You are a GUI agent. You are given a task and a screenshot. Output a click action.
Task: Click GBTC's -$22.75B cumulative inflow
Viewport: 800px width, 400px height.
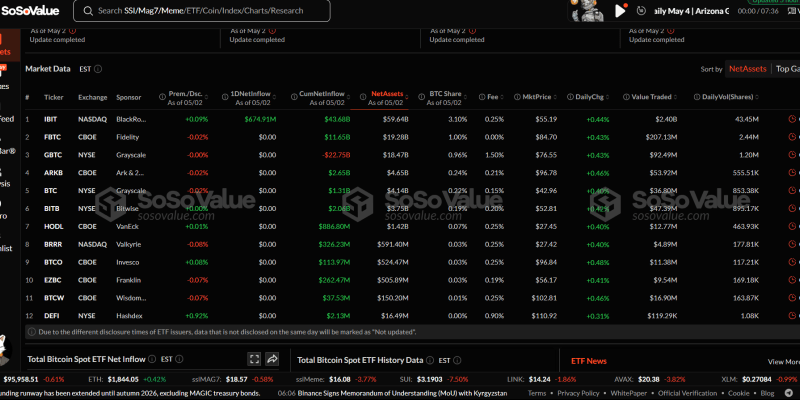click(x=336, y=155)
